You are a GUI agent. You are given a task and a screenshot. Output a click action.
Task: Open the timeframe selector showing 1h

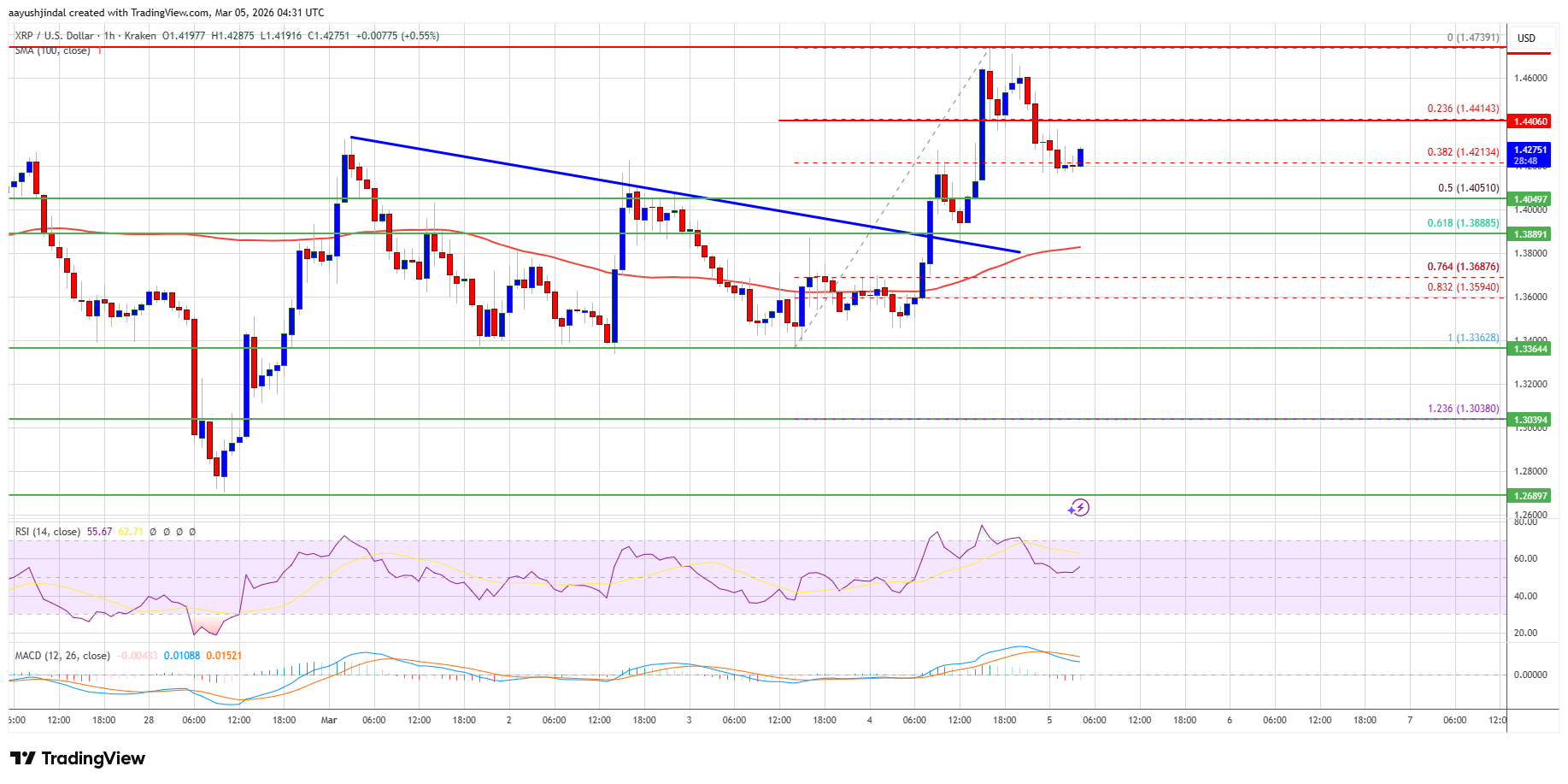tap(111, 36)
